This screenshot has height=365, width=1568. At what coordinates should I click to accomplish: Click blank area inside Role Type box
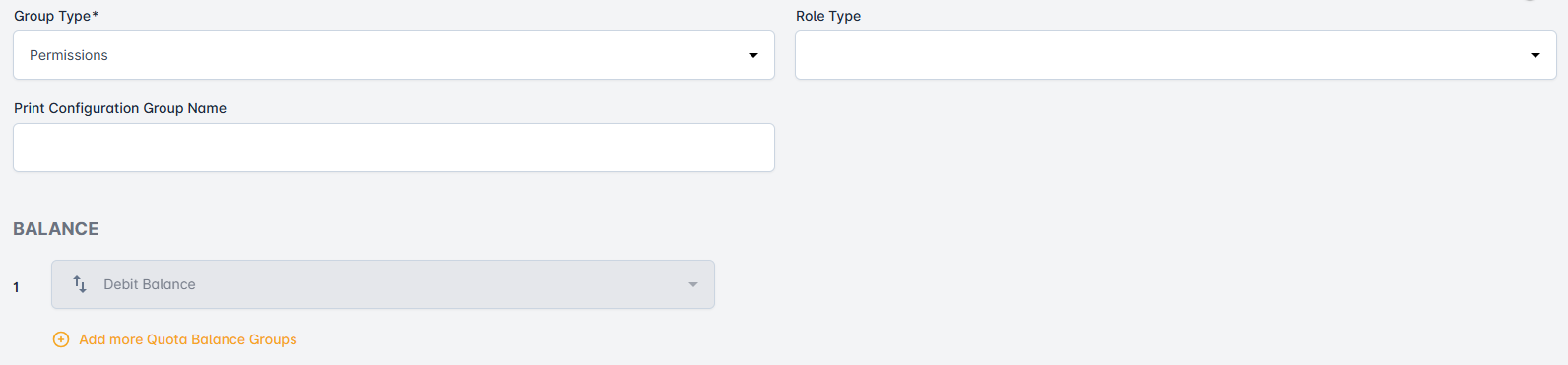[1162, 55]
